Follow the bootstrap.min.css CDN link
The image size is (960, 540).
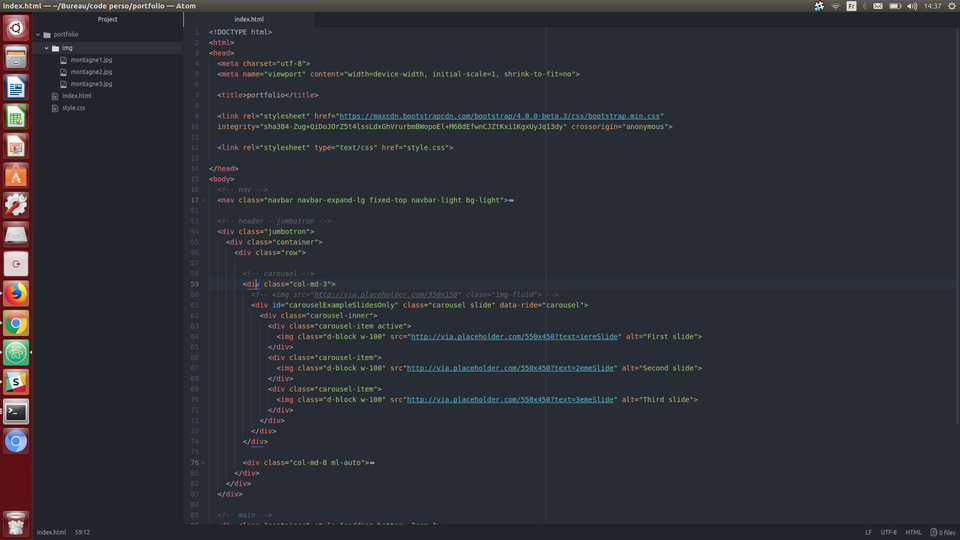[500, 116]
